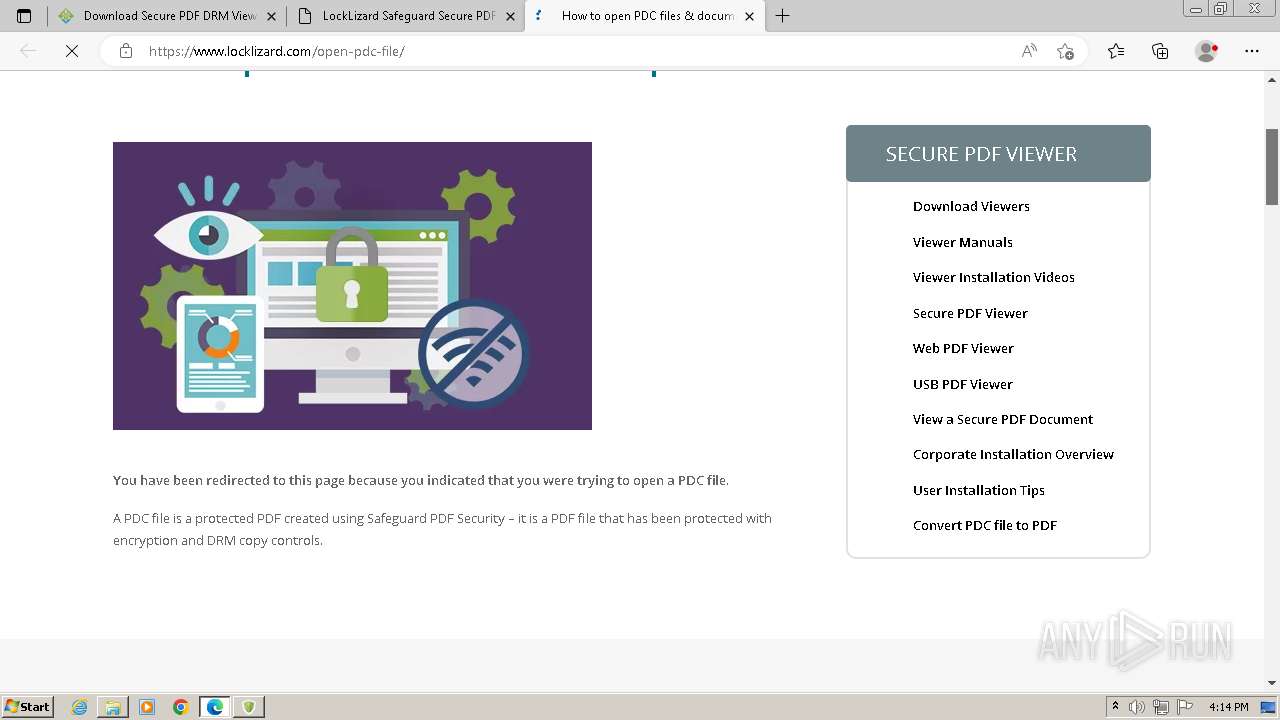
Task: Show hidden system tray icons
Action: pyautogui.click(x=1115, y=707)
